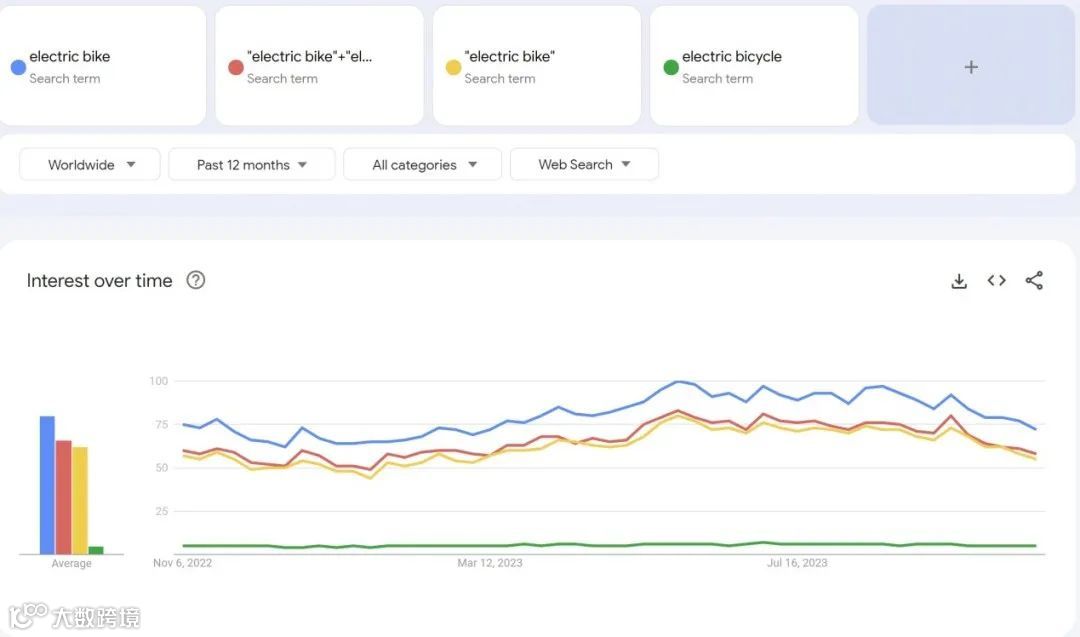Click the Interest over time heading
Viewport: 1080px width, 637px height.
tap(99, 281)
